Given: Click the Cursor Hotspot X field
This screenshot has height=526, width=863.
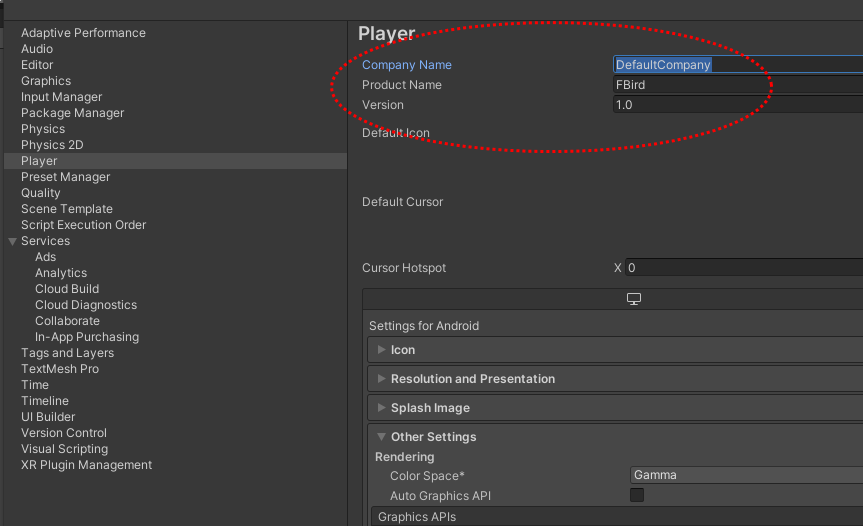Looking at the screenshot, I should point(744,267).
